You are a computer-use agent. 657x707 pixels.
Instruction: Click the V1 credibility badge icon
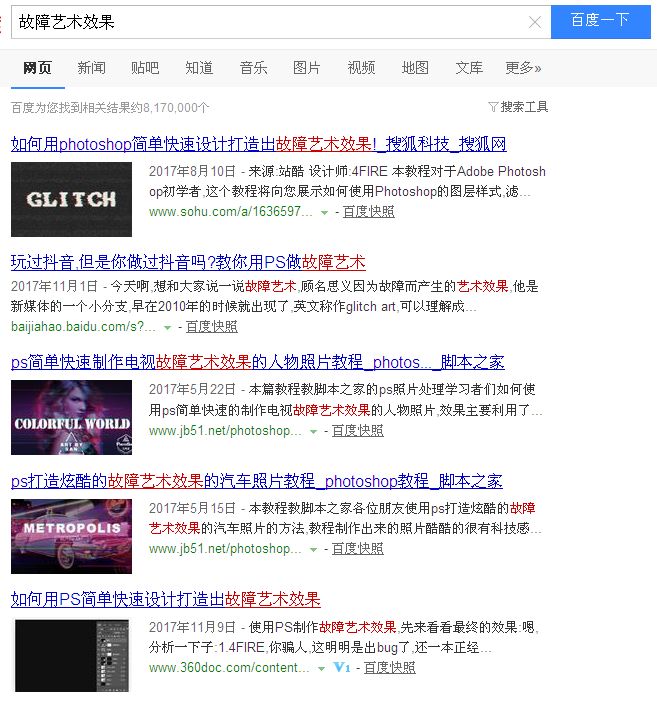(x=342, y=667)
